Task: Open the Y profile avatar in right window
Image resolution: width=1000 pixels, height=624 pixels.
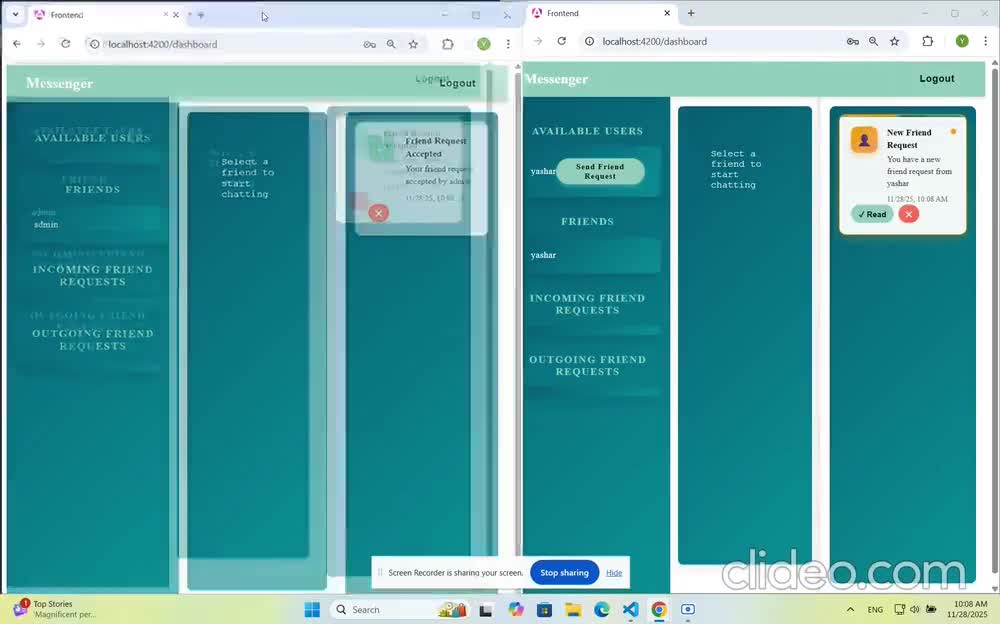Action: (x=962, y=41)
